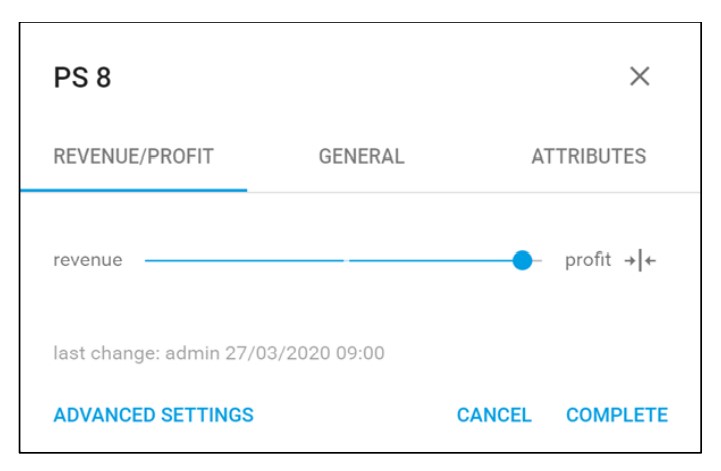Click the vertical bar in the centering icon
Image resolution: width=721 pixels, height=471 pixels.
(640, 261)
